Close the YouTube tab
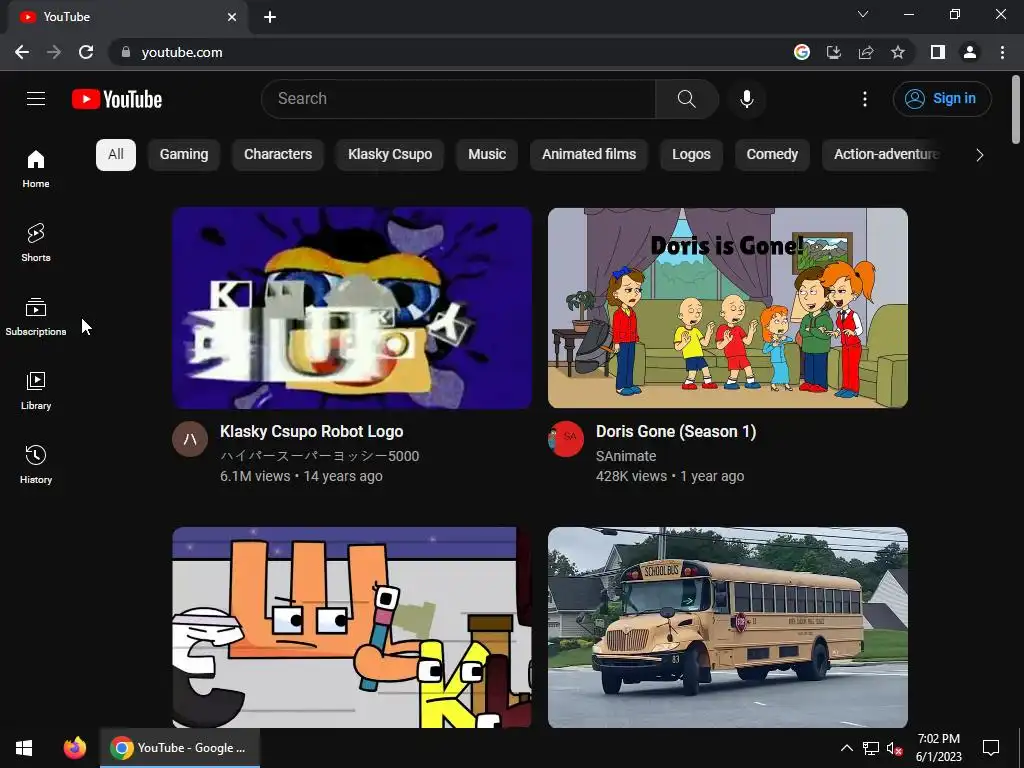Viewport: 1024px width, 768px height. (232, 17)
